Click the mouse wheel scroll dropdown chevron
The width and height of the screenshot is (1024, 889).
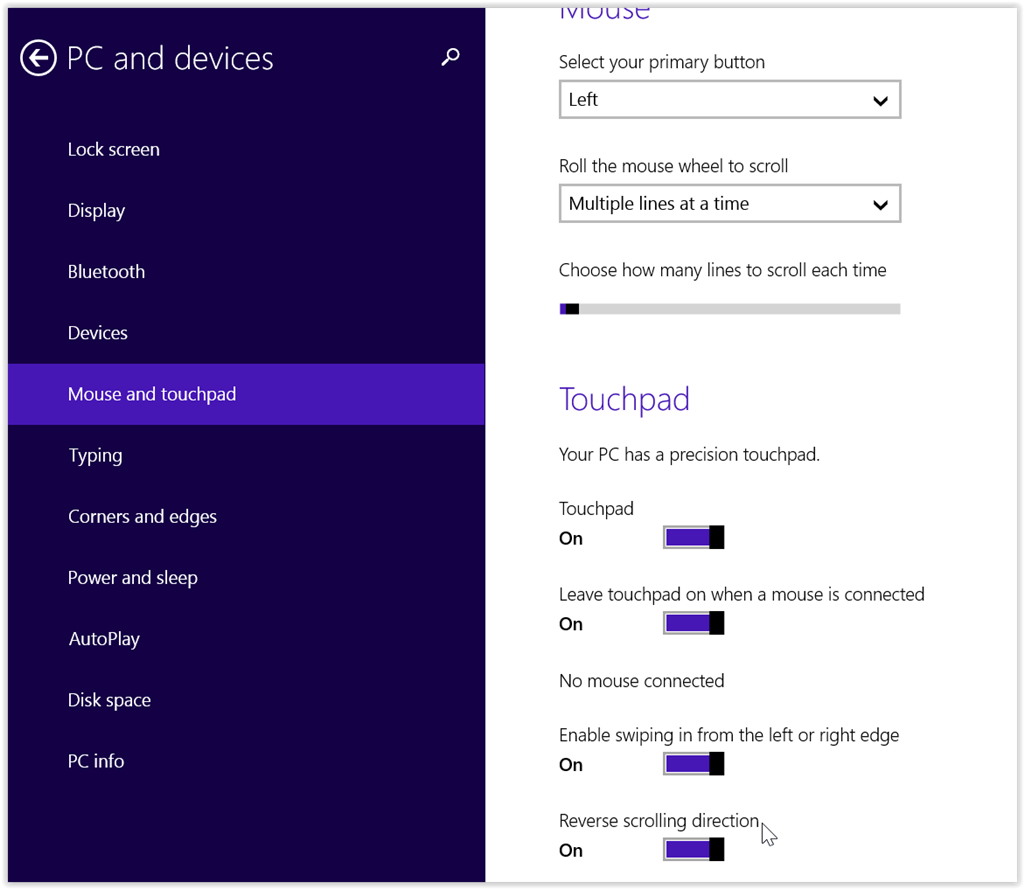point(880,205)
